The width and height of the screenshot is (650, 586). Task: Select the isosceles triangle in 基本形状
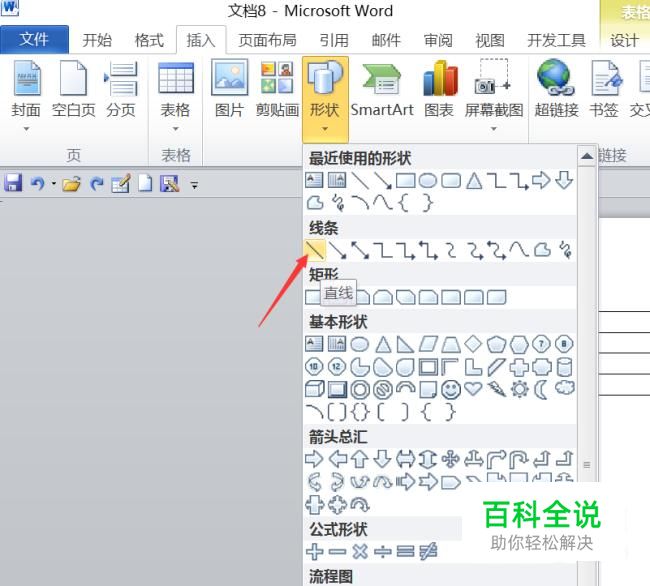click(383, 344)
